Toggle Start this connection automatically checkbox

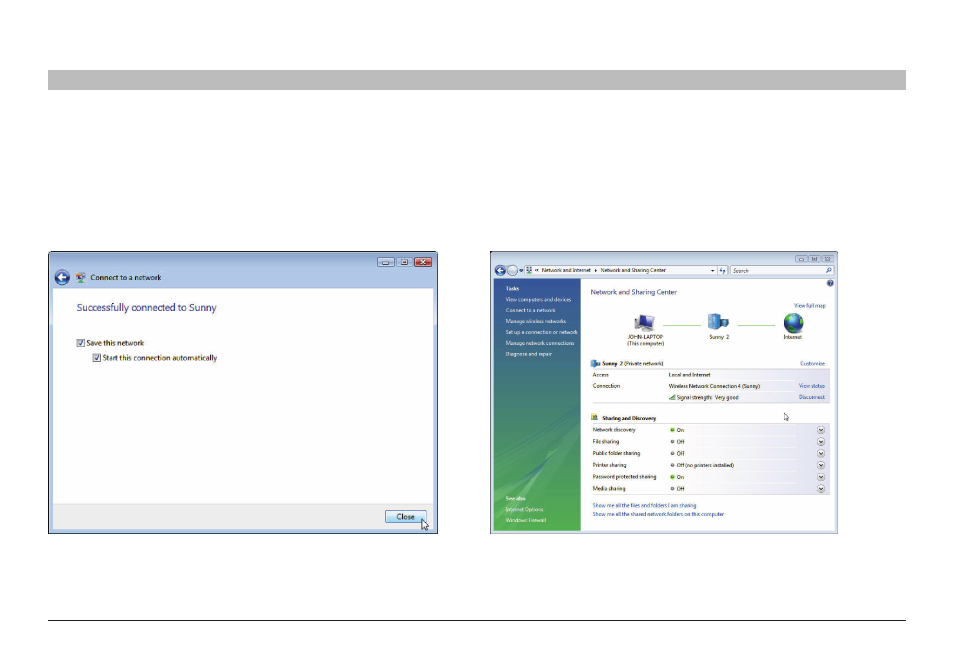(x=97, y=358)
